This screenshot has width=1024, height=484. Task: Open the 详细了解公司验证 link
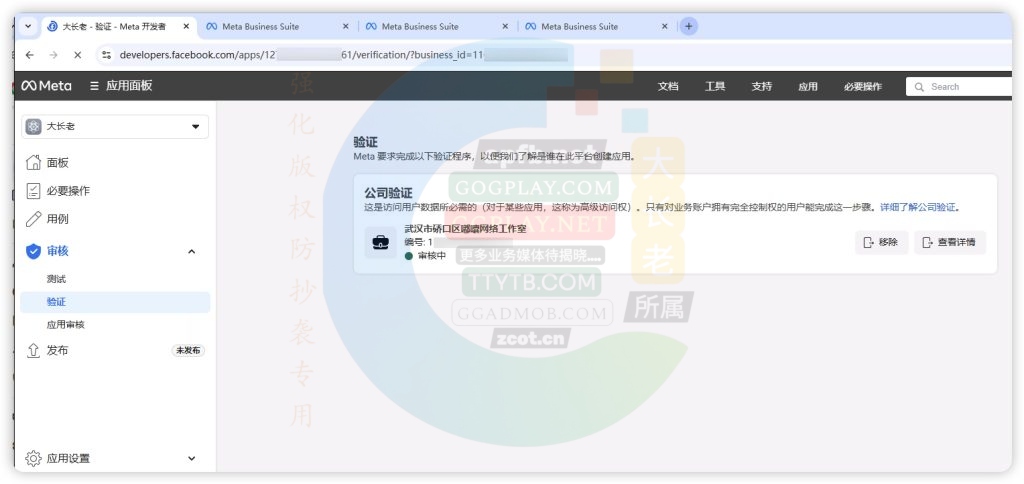(x=919, y=207)
